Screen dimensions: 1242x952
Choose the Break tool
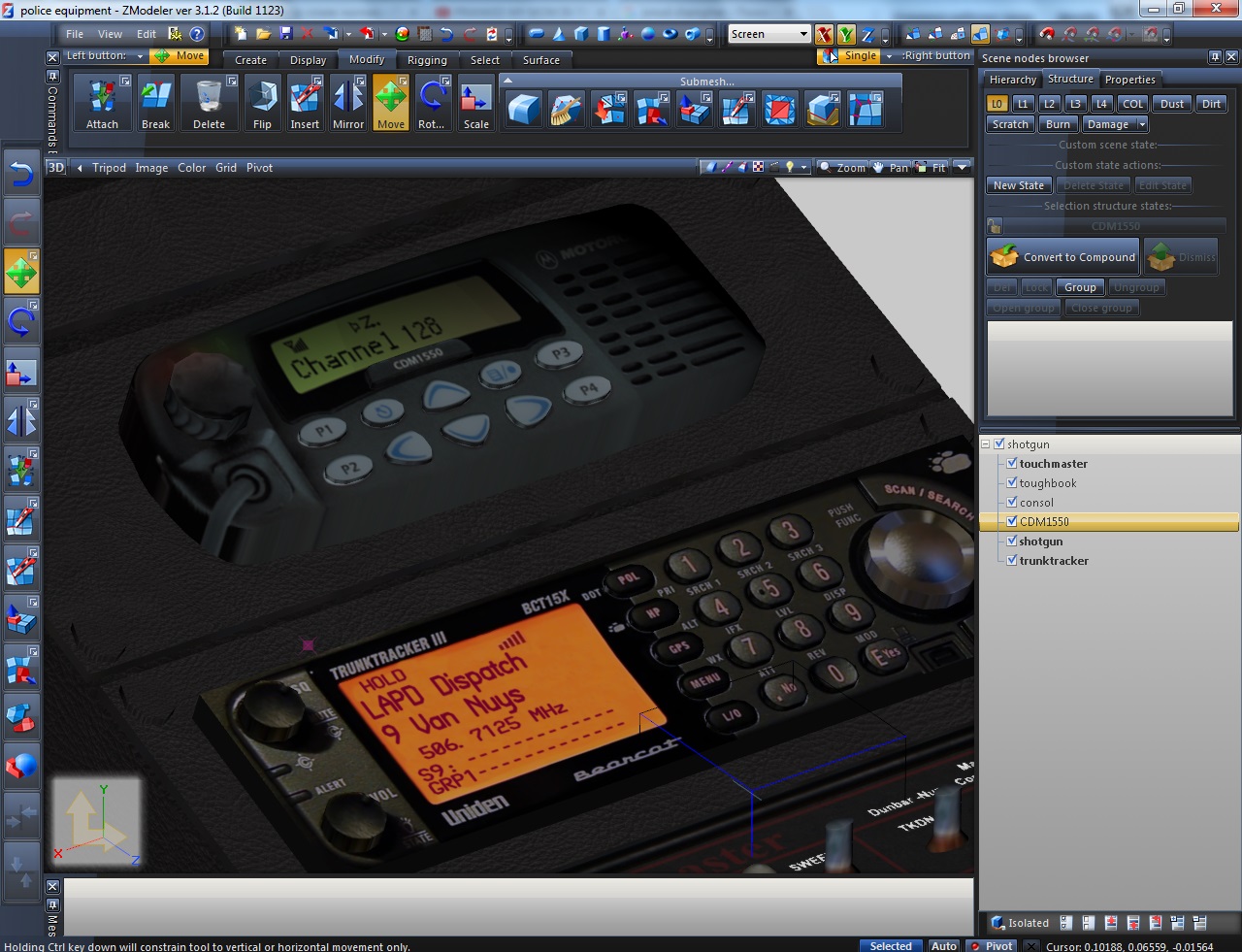[155, 104]
